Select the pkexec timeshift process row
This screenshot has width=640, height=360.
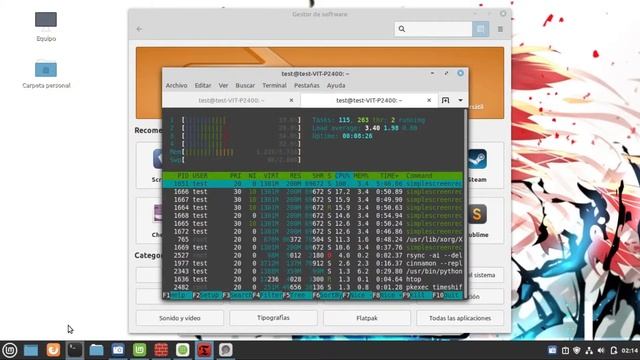[313, 287]
